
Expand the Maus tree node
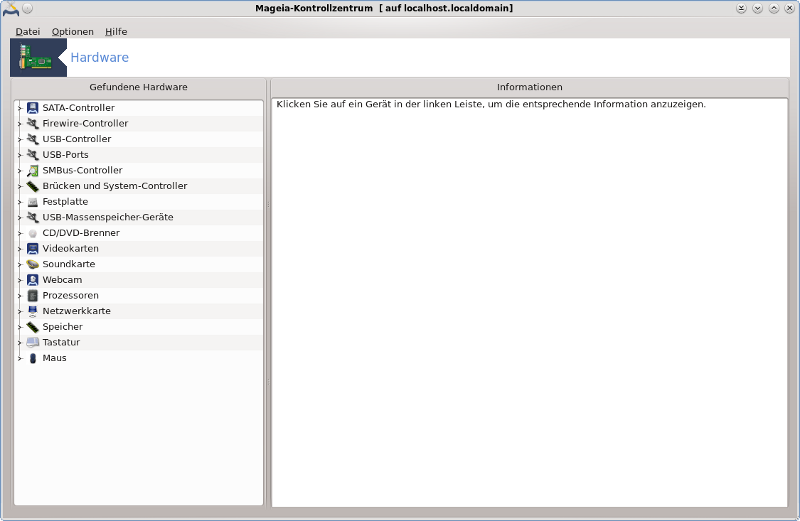(x=20, y=358)
